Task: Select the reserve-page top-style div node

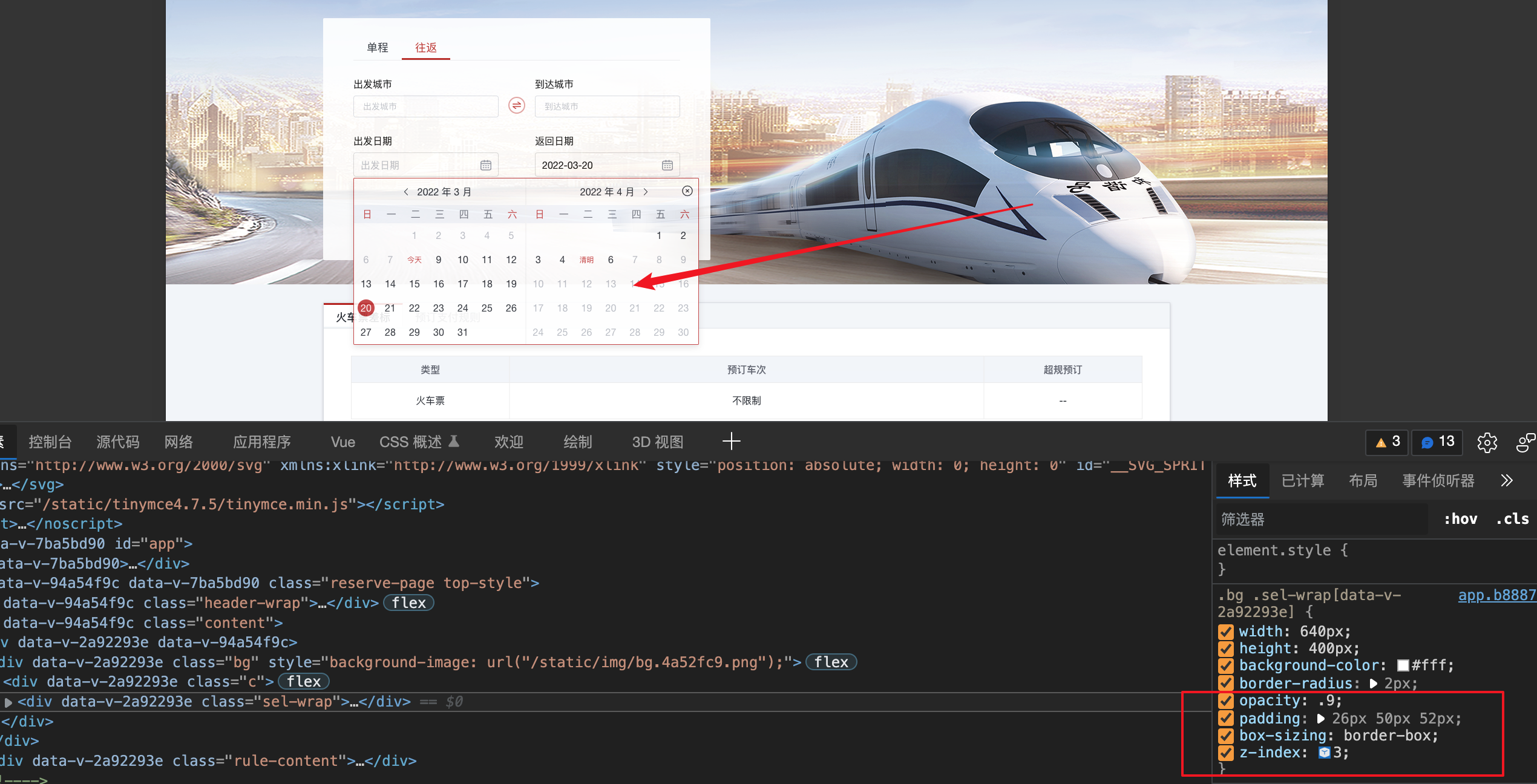Action: click(269, 583)
